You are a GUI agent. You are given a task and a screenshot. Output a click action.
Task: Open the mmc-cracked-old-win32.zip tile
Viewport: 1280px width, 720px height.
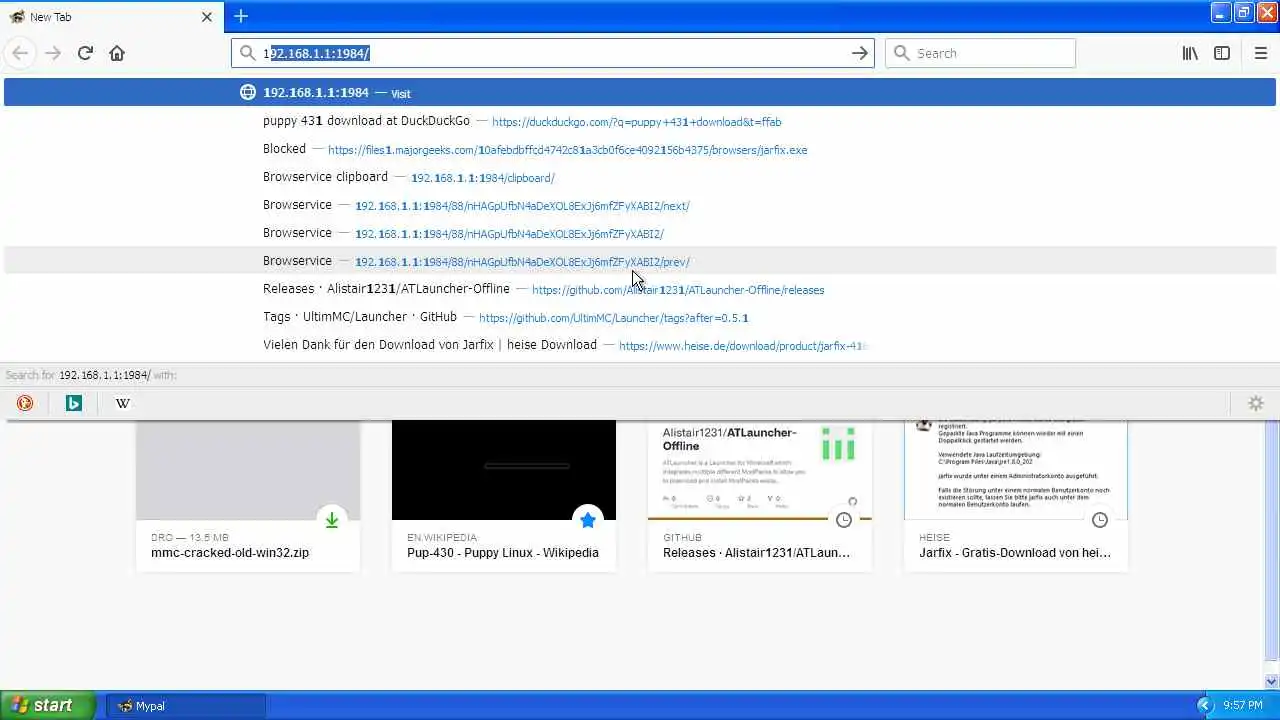point(248,495)
